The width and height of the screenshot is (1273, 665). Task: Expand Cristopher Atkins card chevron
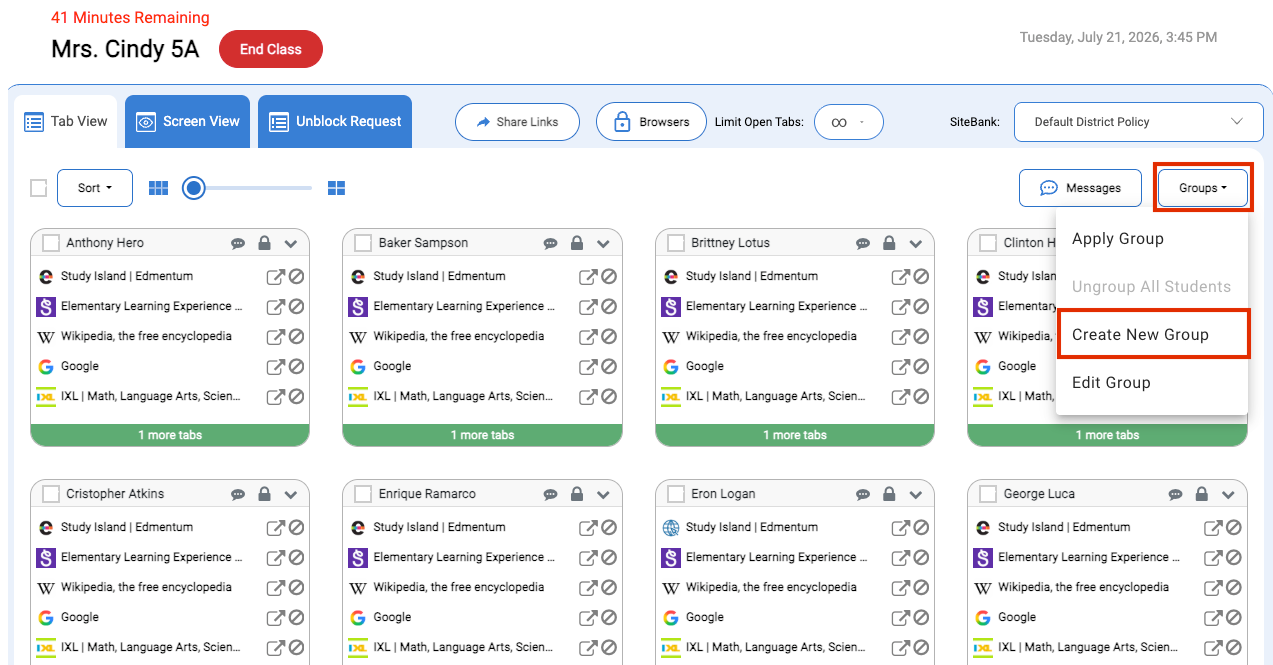pos(291,494)
